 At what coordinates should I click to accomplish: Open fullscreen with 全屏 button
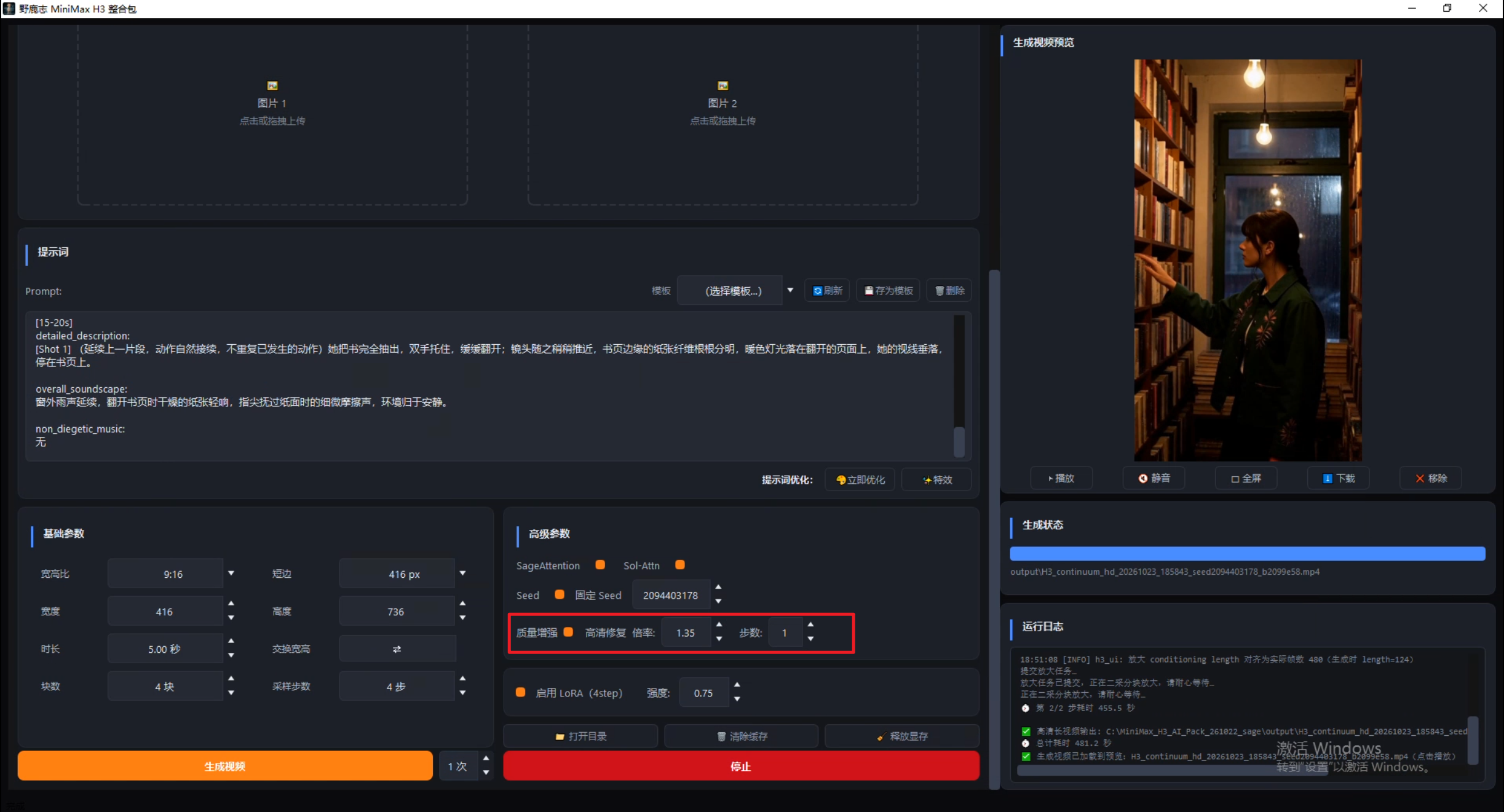tap(1246, 478)
